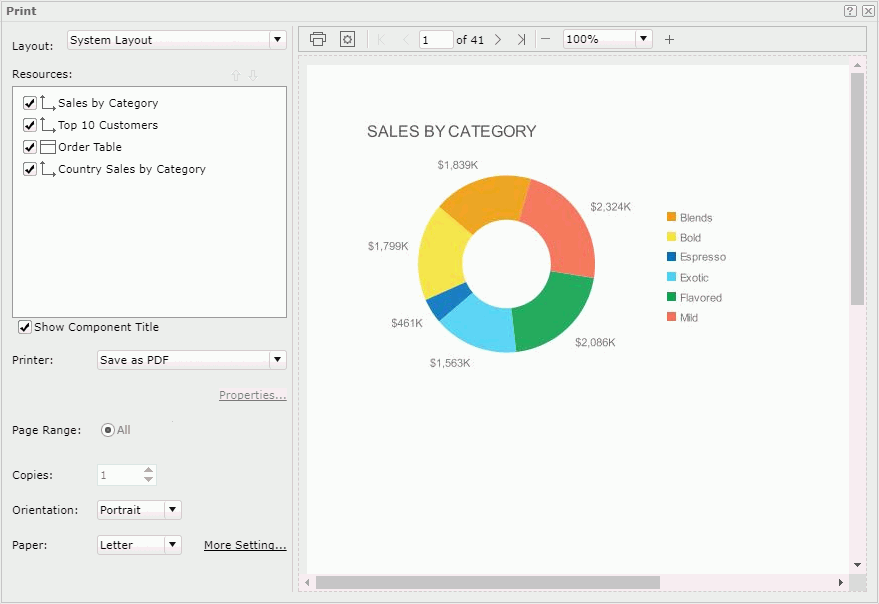Click the move resource down arrow icon
879x604 pixels.
[254, 75]
